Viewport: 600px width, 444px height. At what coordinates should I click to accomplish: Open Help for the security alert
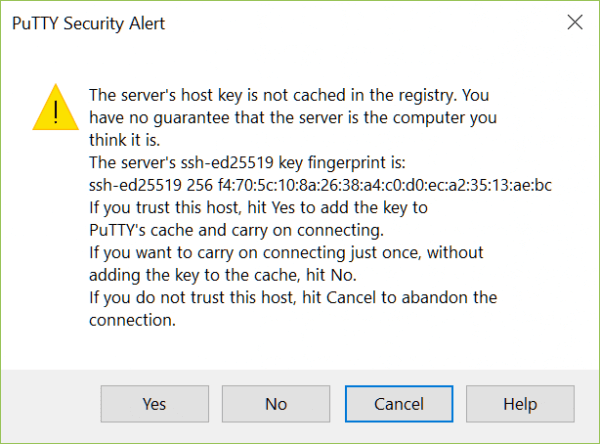click(x=520, y=404)
